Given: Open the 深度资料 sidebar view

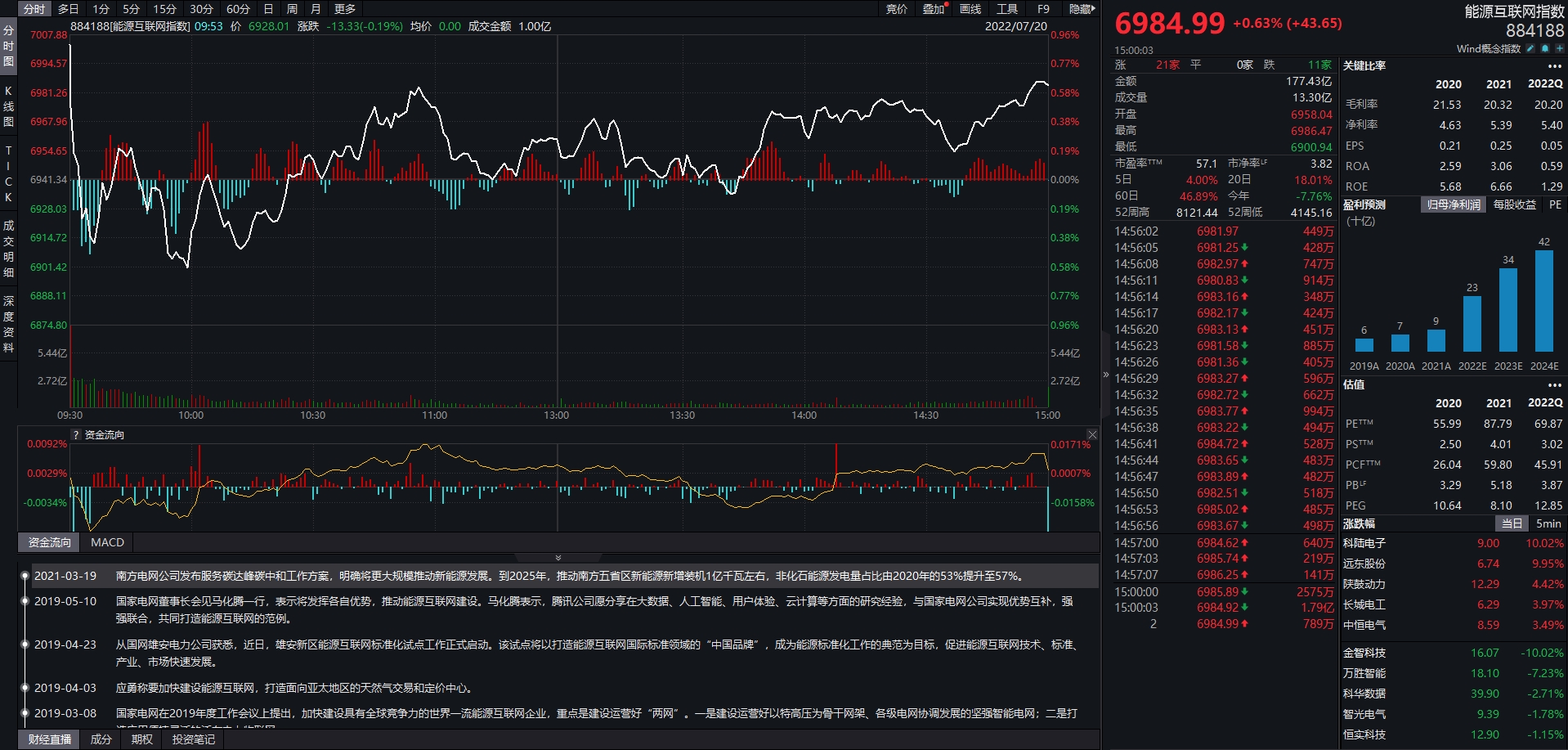Looking at the screenshot, I should 8,325.
